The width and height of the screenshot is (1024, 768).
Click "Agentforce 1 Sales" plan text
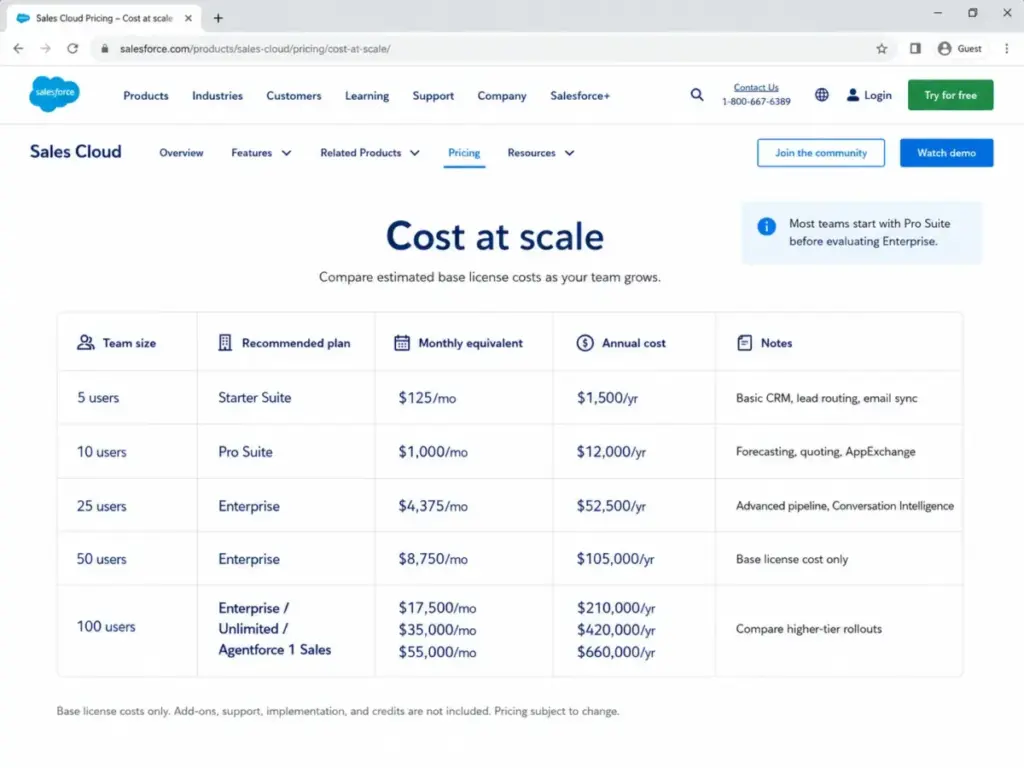(275, 650)
